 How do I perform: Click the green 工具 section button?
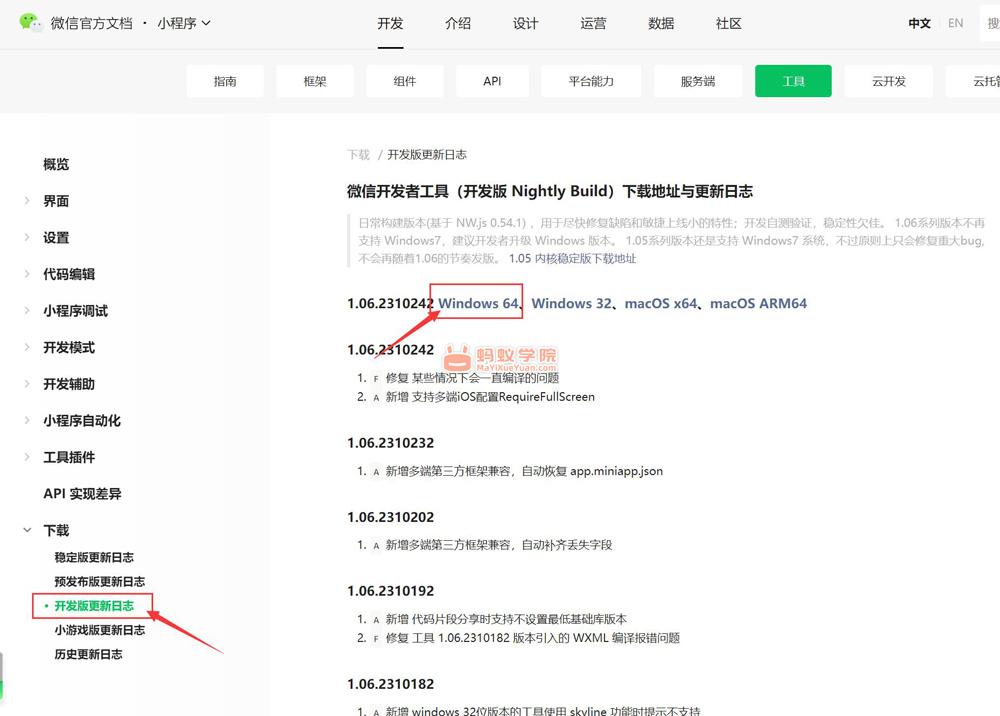tap(793, 81)
